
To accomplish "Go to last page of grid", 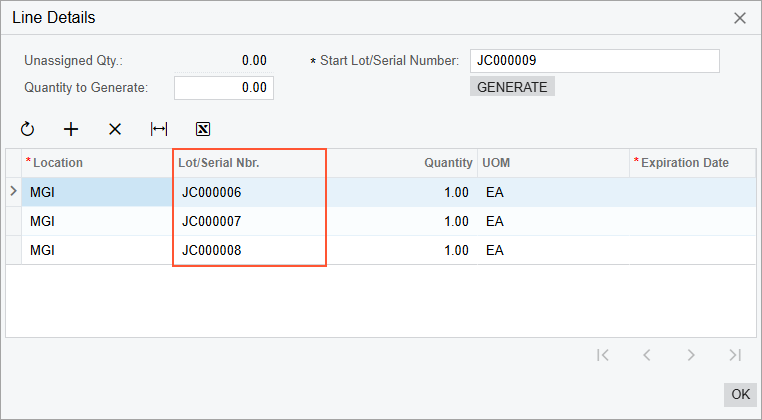I will pos(735,354).
